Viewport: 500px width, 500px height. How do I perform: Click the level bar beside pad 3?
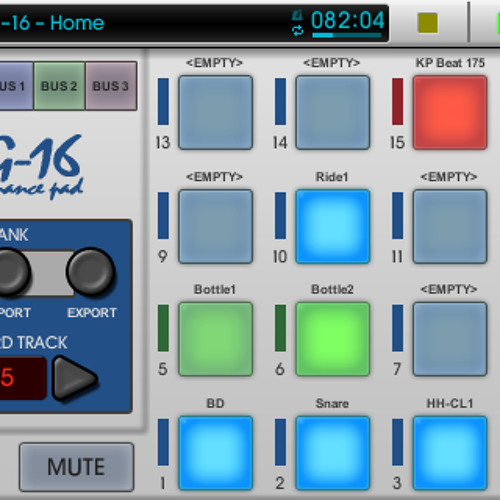coord(398,442)
